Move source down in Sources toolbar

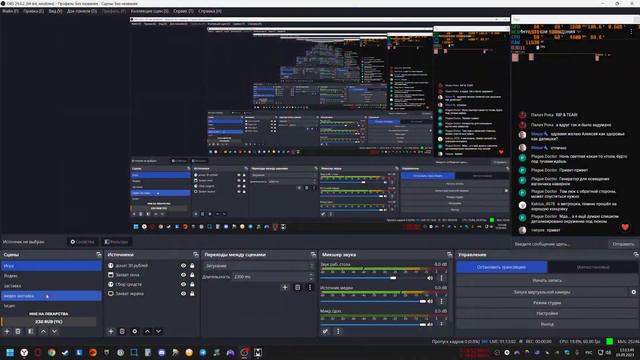click(x=158, y=331)
